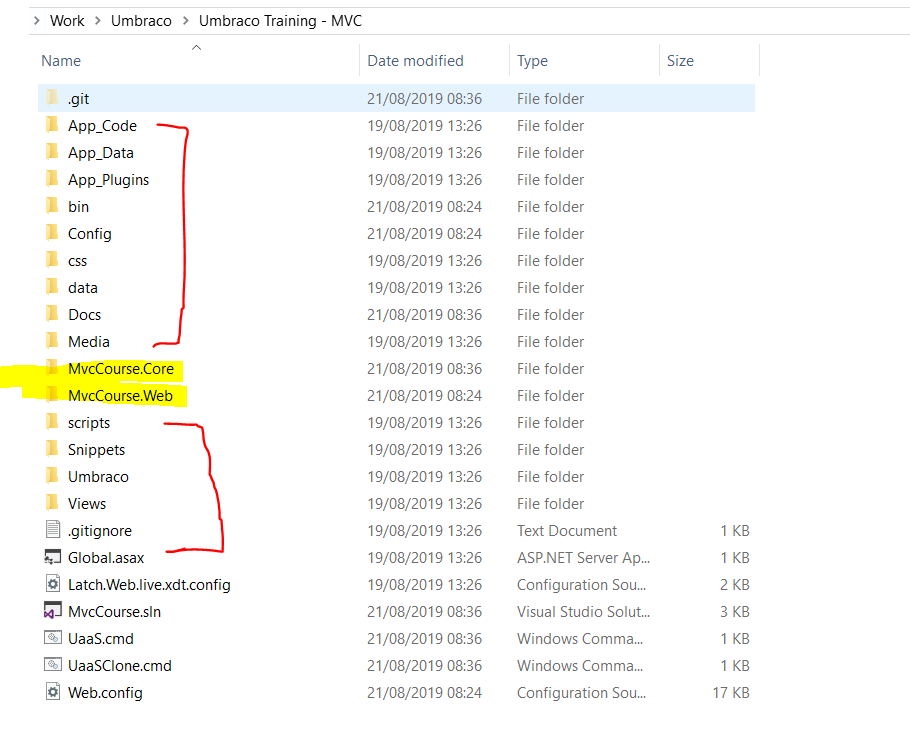
Task: Select the Media folder icon
Action: [52, 340]
